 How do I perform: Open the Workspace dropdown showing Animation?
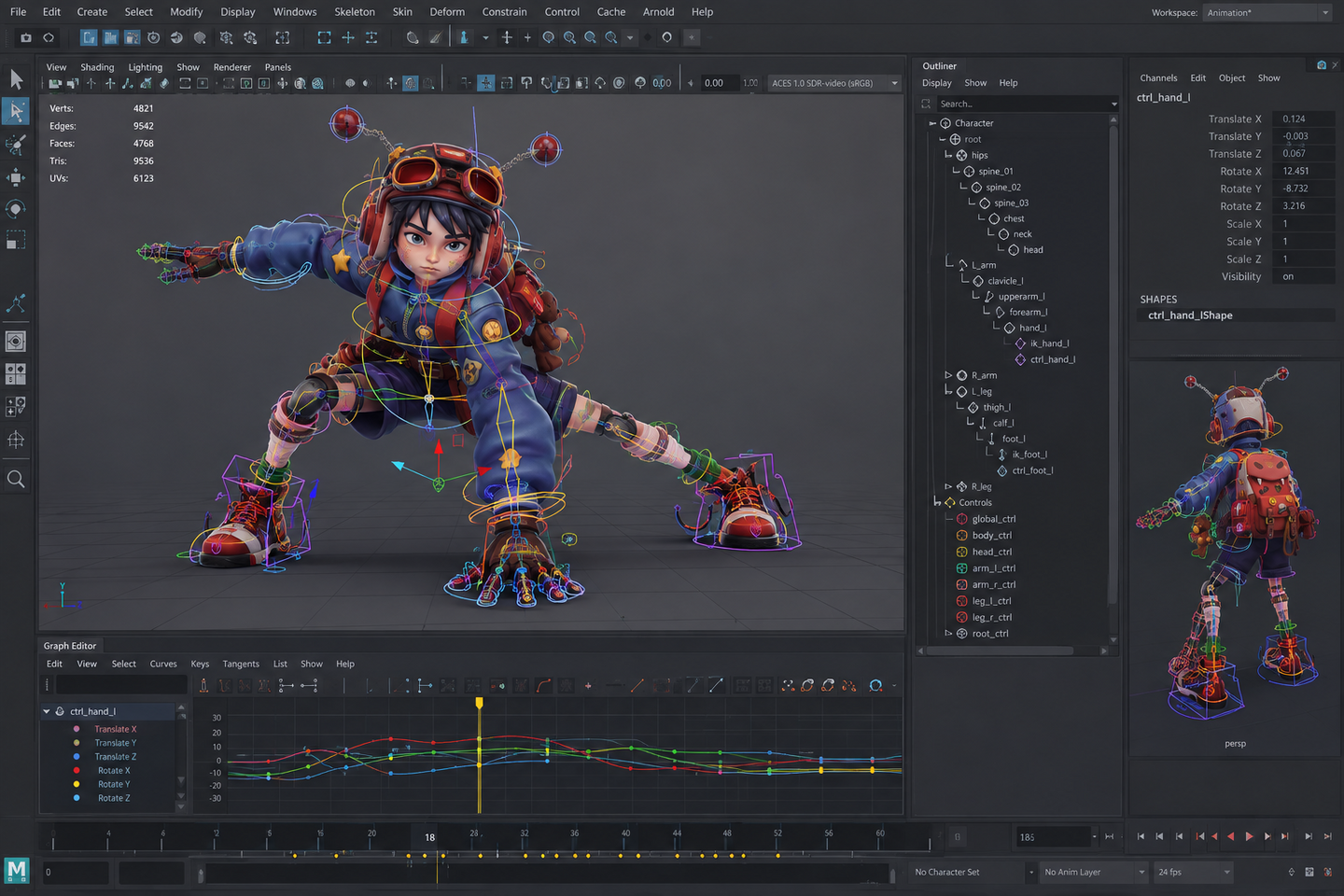pos(1267,13)
